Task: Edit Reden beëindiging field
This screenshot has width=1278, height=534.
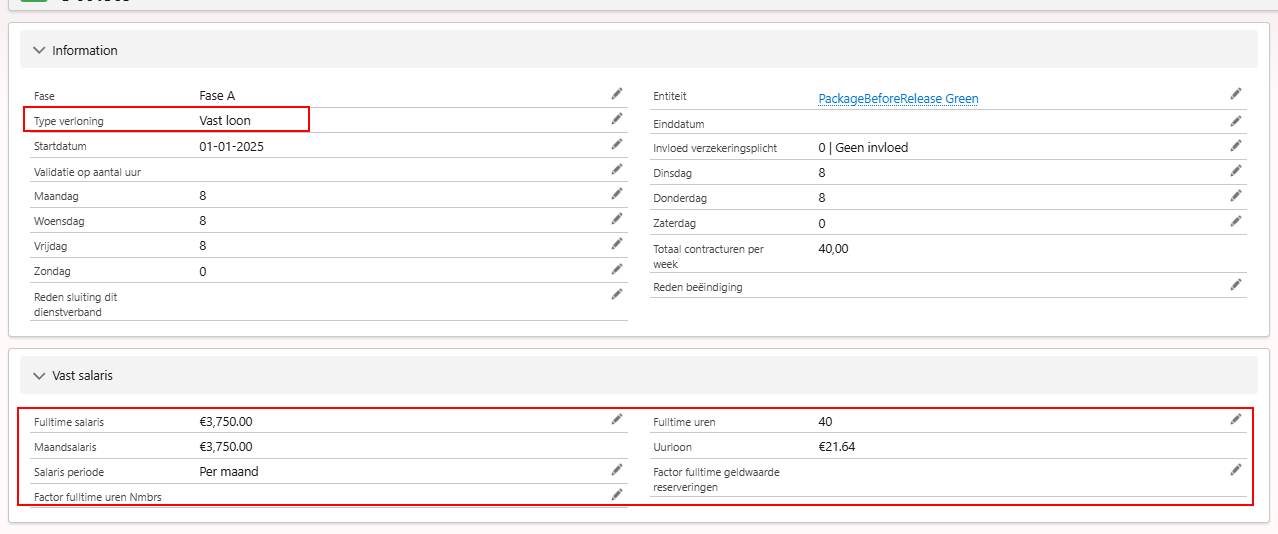Action: tap(1236, 285)
